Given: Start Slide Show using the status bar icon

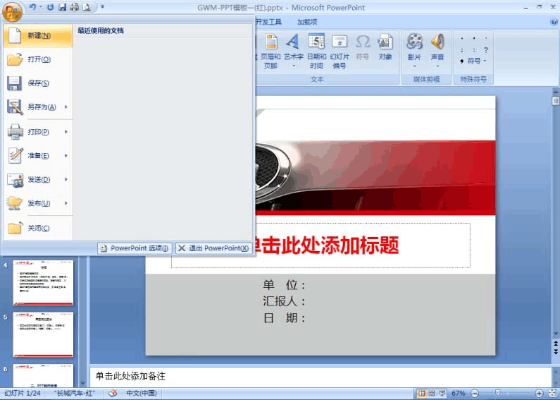Looking at the screenshot, I should click(x=442, y=394).
